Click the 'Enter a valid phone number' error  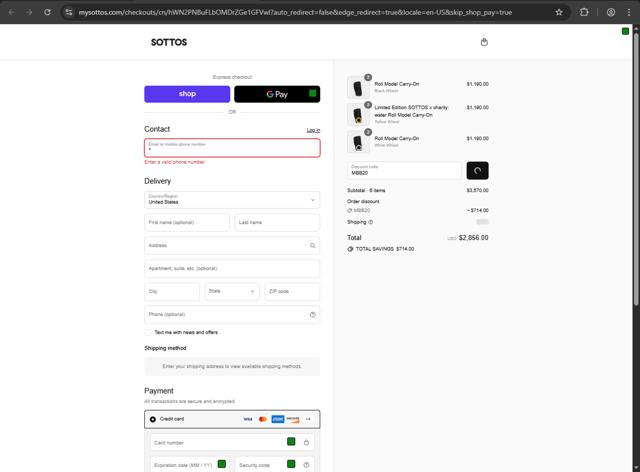[x=174, y=162]
